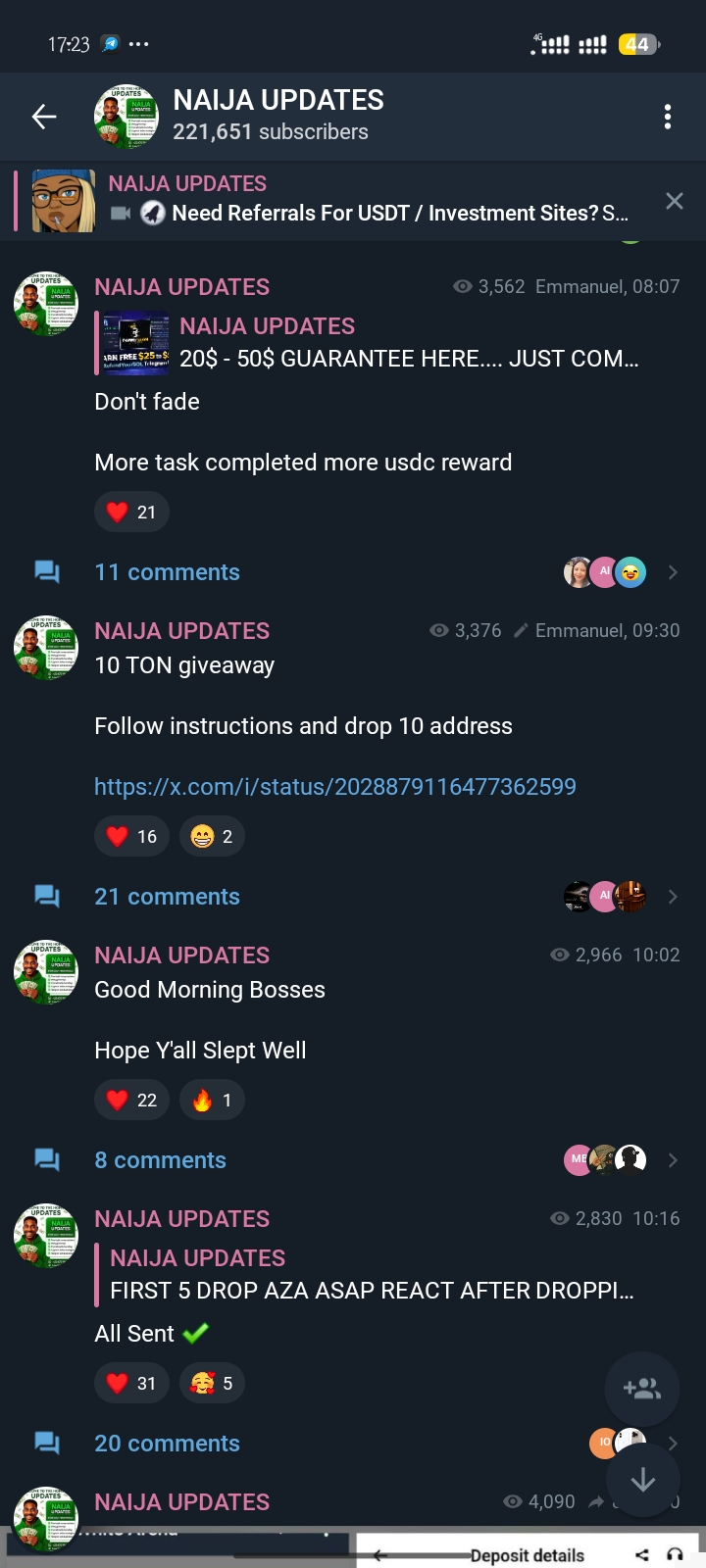Expand the 21 comments thread arrow

(x=673, y=897)
